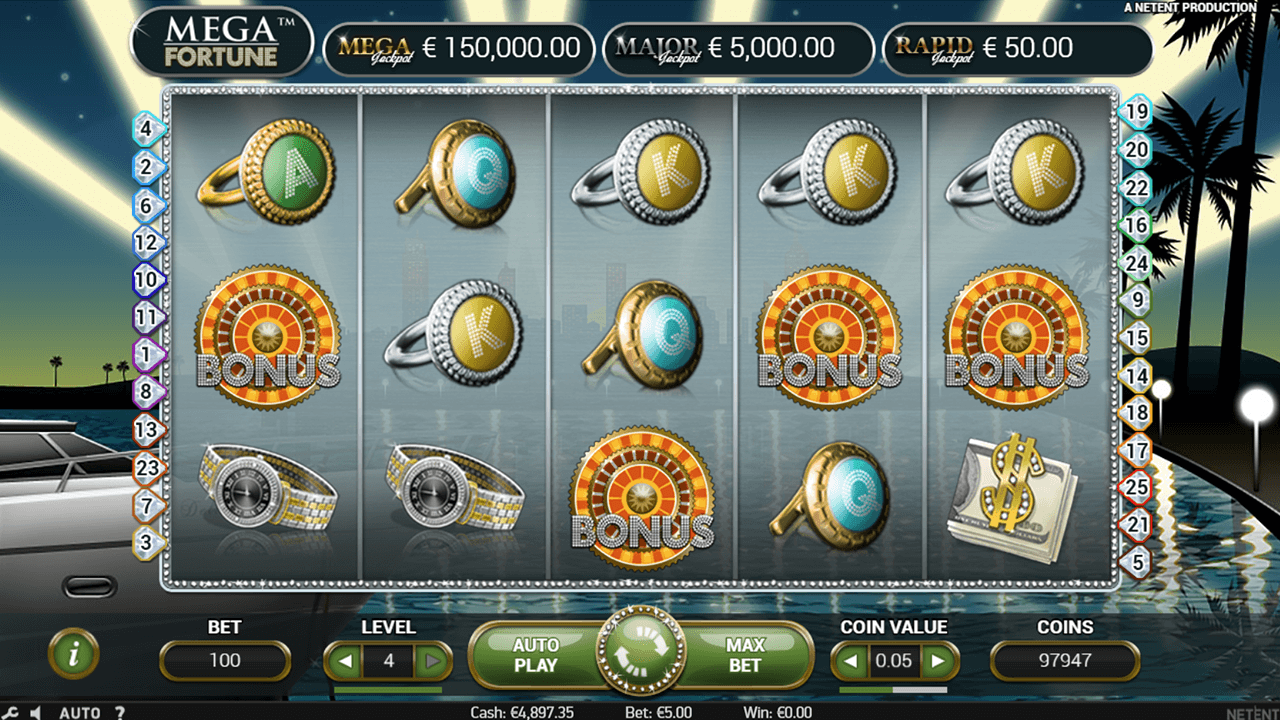
Task: Toggle AUTO in the bottom bar
Action: [x=79, y=712]
